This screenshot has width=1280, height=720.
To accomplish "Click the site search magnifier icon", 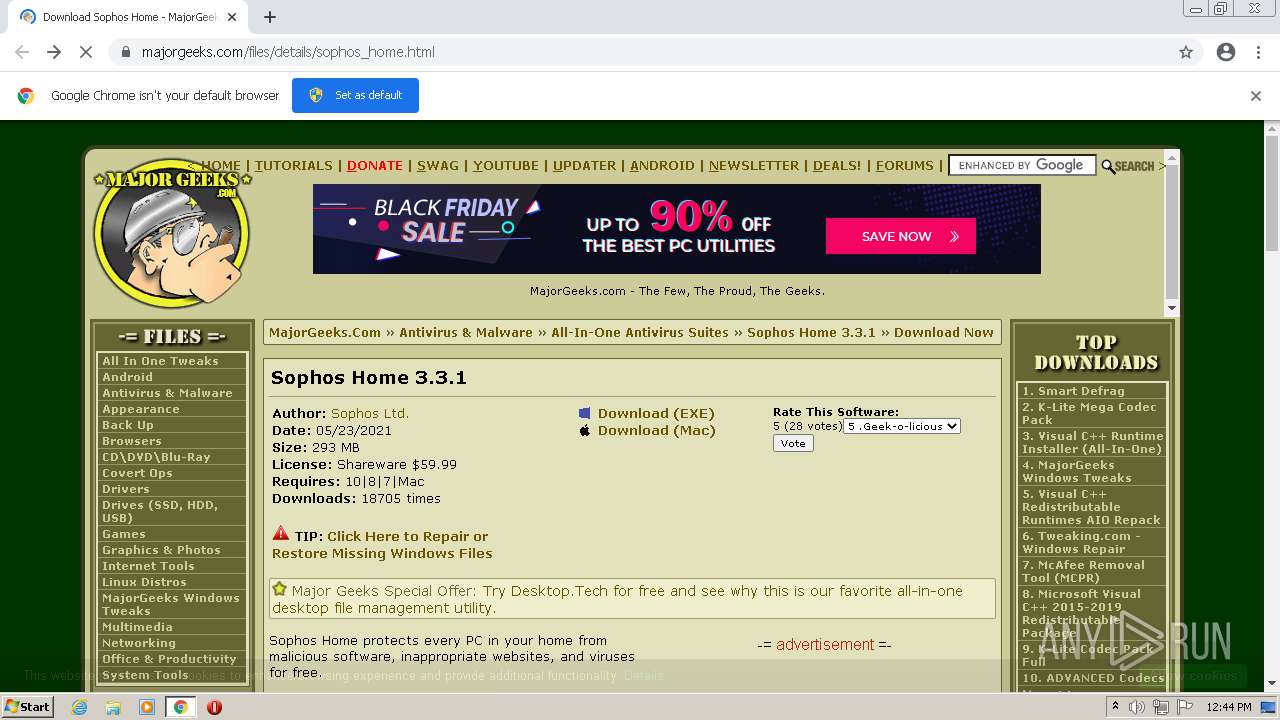I will (x=1108, y=167).
